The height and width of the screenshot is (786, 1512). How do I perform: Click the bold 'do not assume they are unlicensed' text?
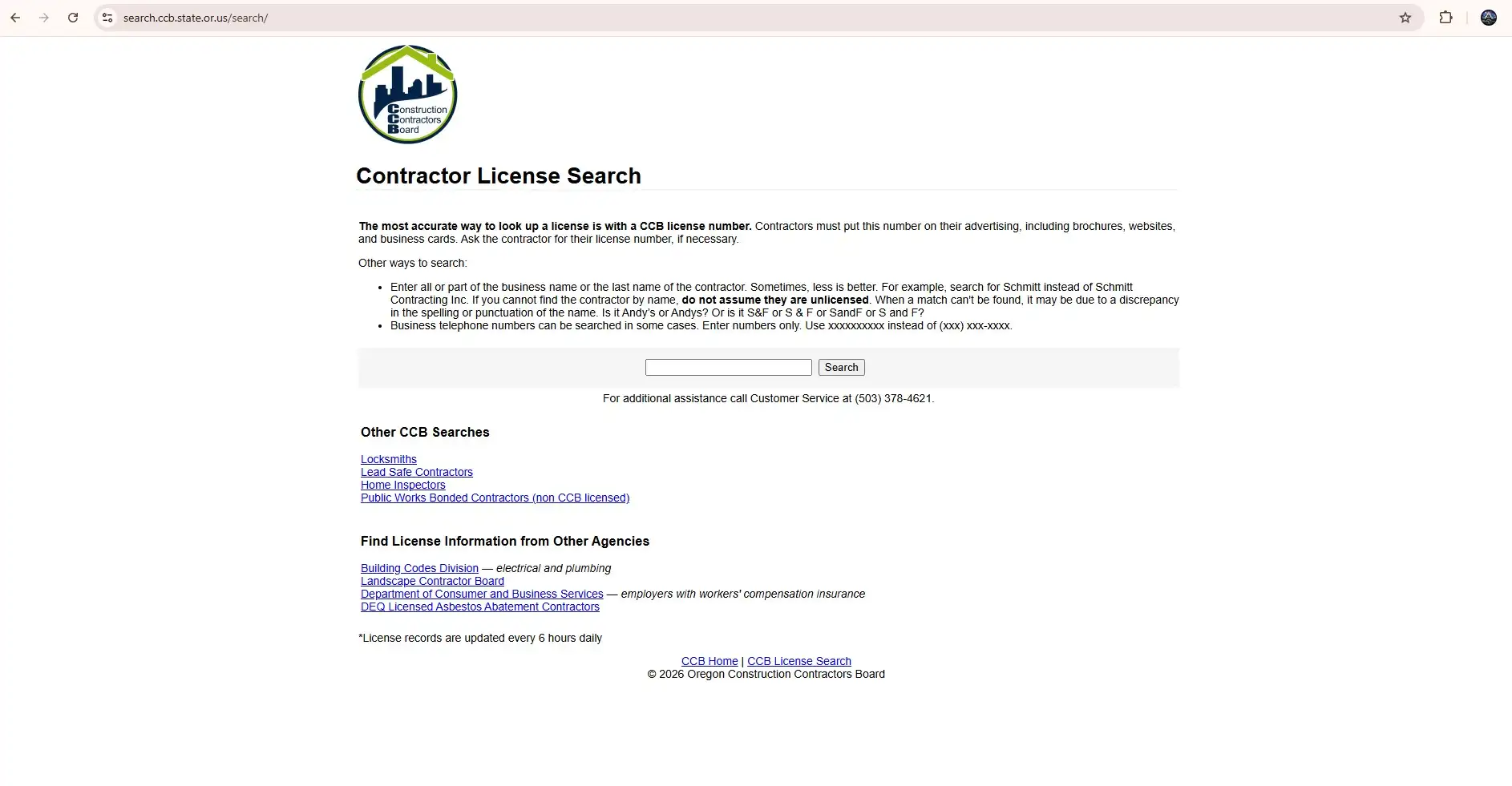pyautogui.click(x=775, y=300)
